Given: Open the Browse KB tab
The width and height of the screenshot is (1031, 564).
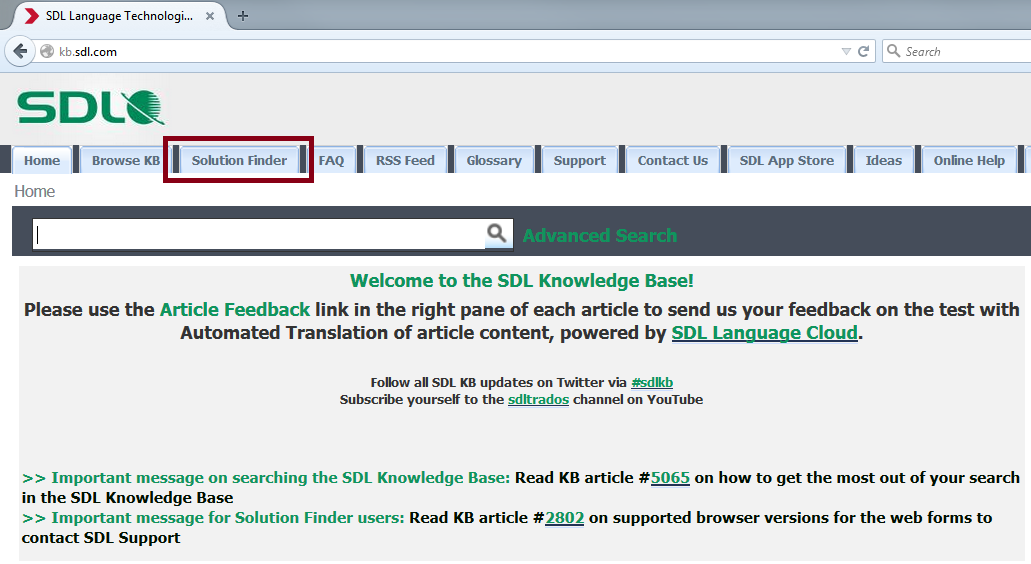Looking at the screenshot, I should click(126, 160).
